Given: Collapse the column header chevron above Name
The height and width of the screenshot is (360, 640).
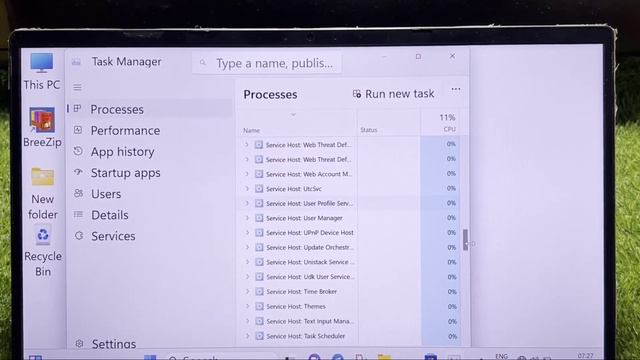Looking at the screenshot, I should point(293,115).
